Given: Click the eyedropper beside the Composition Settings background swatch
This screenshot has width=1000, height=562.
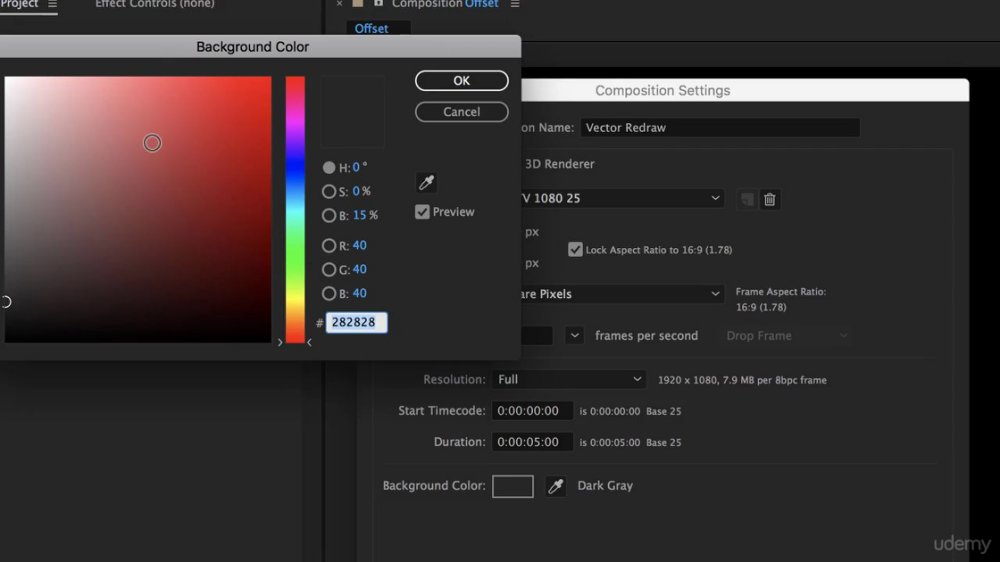Looking at the screenshot, I should [x=555, y=486].
